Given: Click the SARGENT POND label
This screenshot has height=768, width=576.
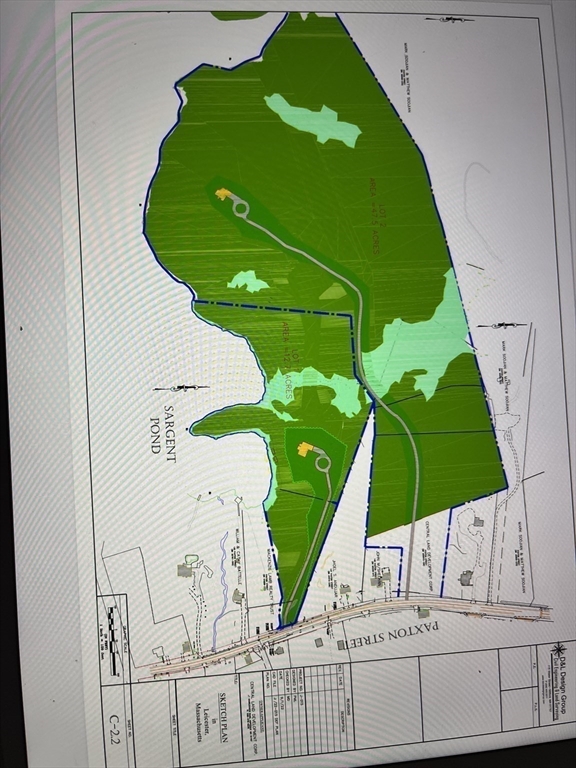Looking at the screenshot, I should point(163,429).
